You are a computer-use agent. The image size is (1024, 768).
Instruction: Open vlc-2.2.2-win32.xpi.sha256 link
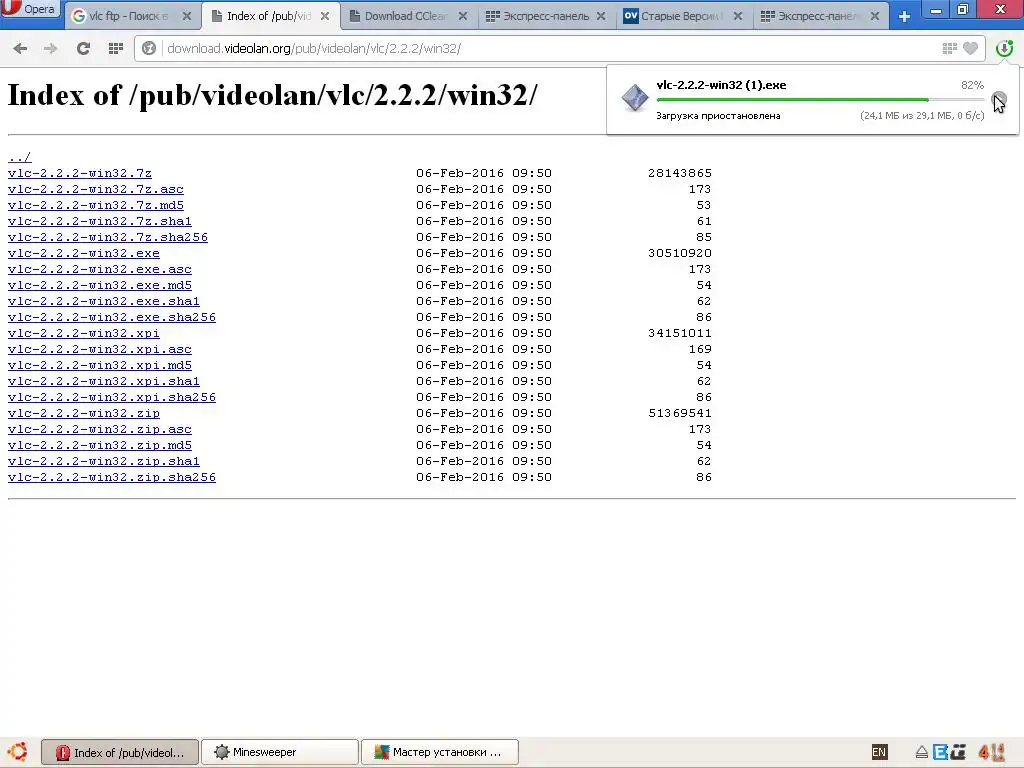[x=112, y=397]
